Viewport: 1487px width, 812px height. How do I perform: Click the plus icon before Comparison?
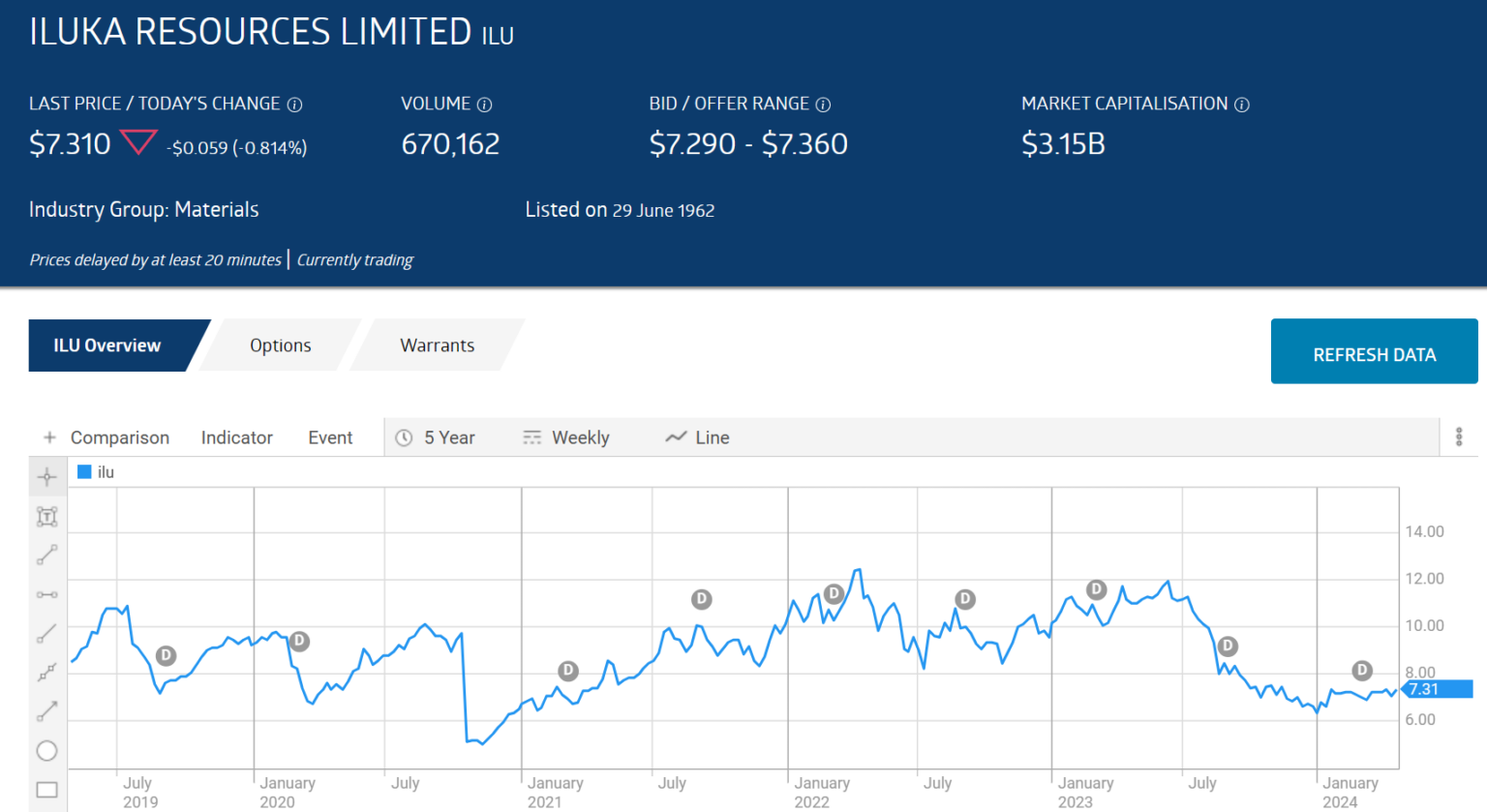[49, 437]
